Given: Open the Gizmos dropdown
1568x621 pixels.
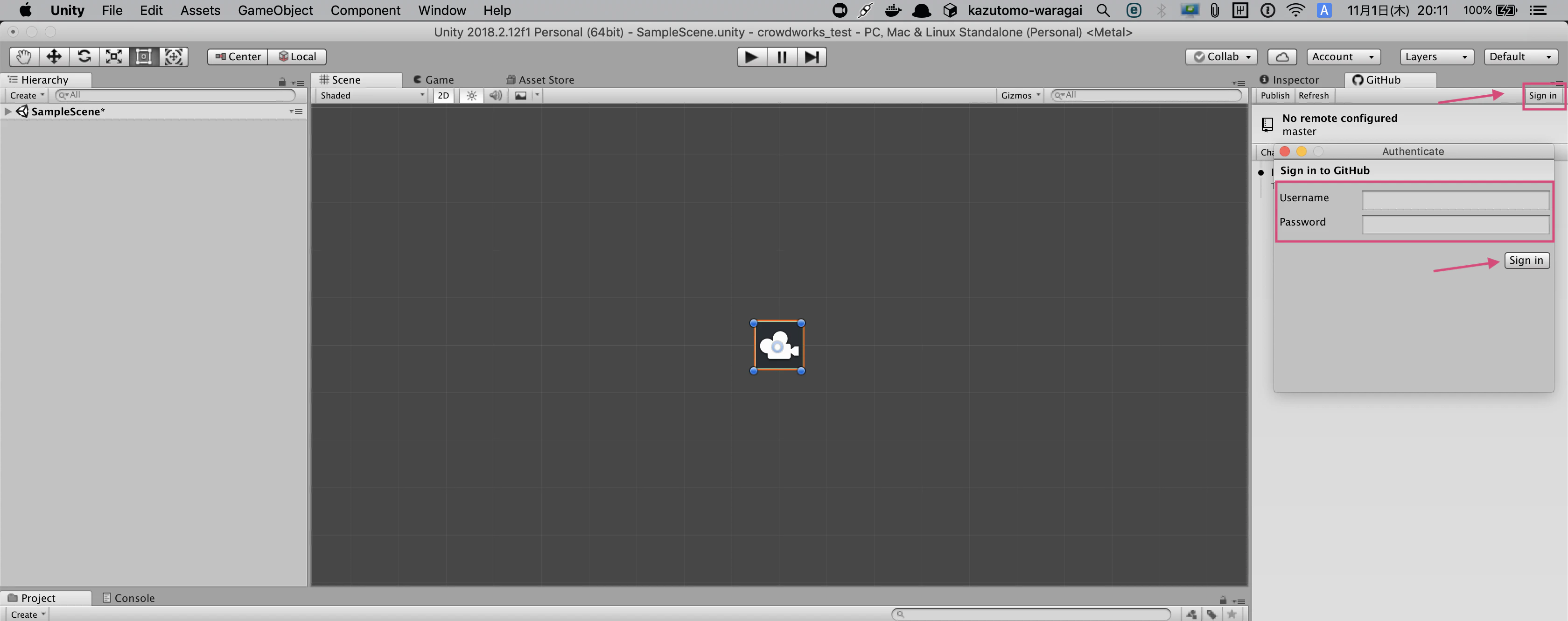Looking at the screenshot, I should (x=1020, y=95).
